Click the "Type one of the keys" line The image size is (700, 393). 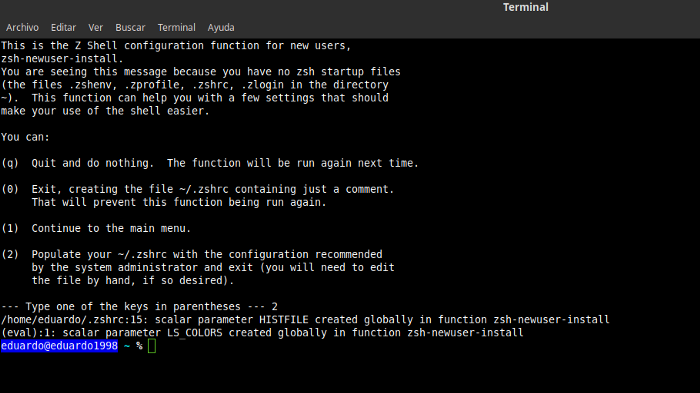(139, 307)
